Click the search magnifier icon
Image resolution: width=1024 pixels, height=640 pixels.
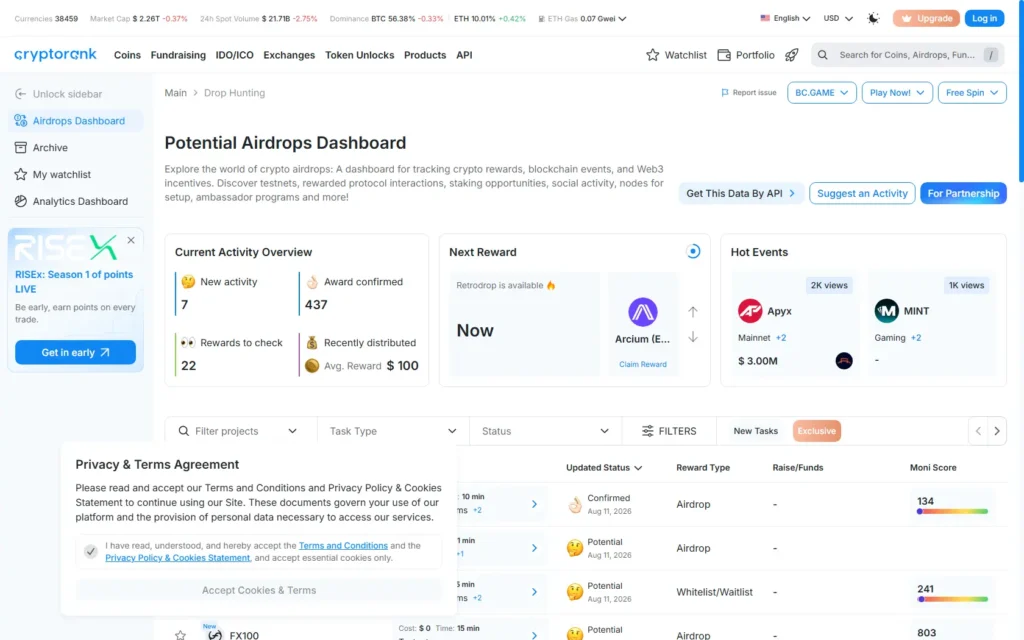(x=823, y=55)
